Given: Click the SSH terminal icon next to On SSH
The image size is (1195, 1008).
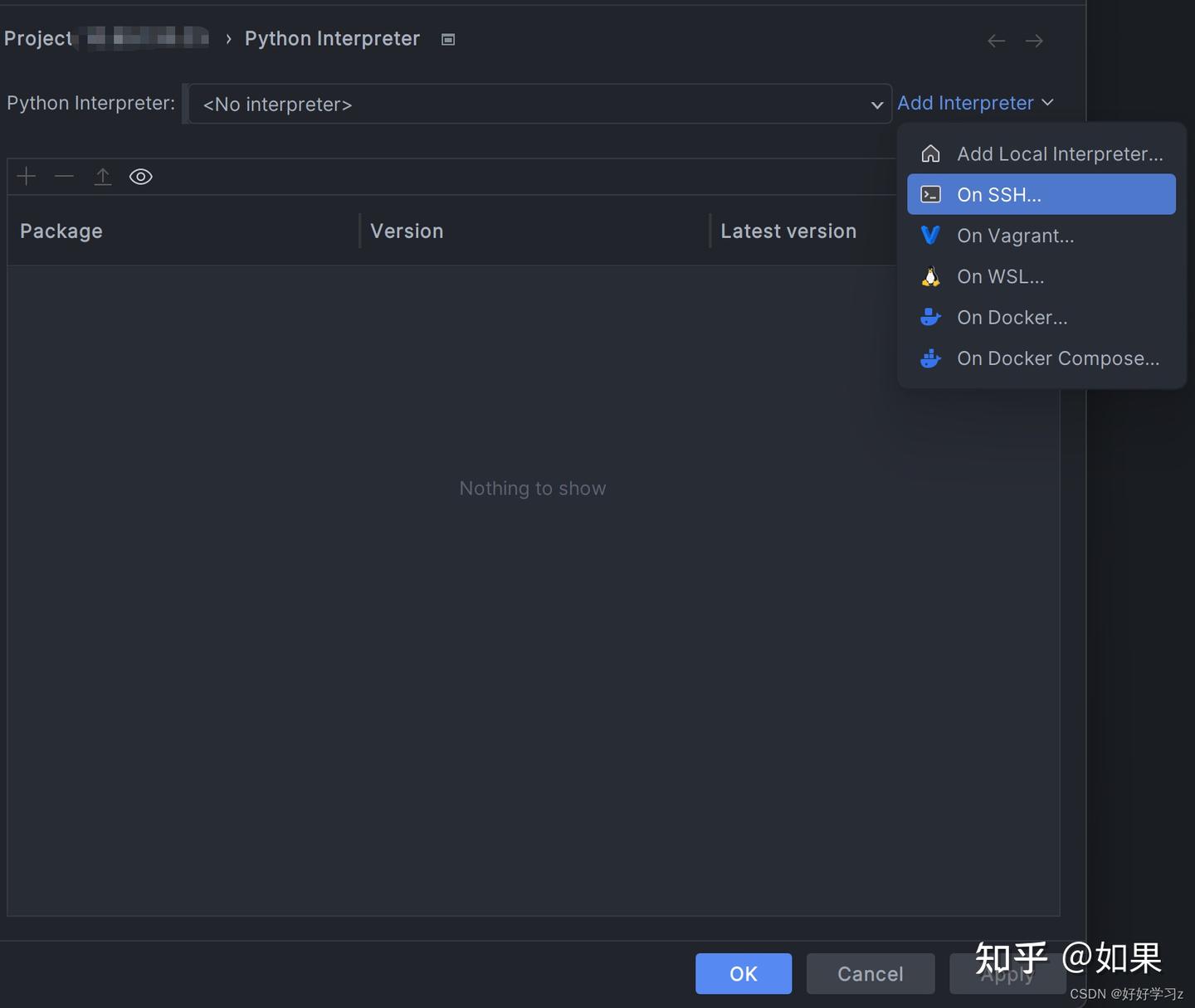Looking at the screenshot, I should pos(930,194).
